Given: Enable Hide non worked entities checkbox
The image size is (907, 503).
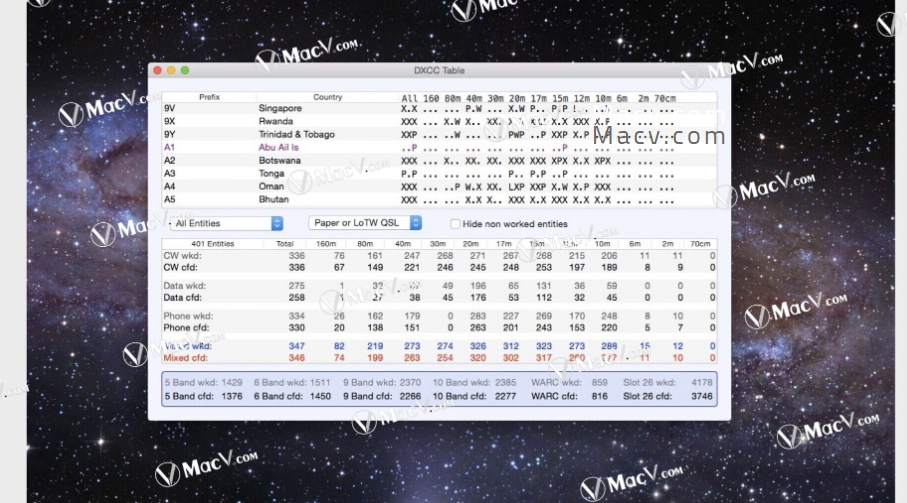Looking at the screenshot, I should (x=455, y=224).
